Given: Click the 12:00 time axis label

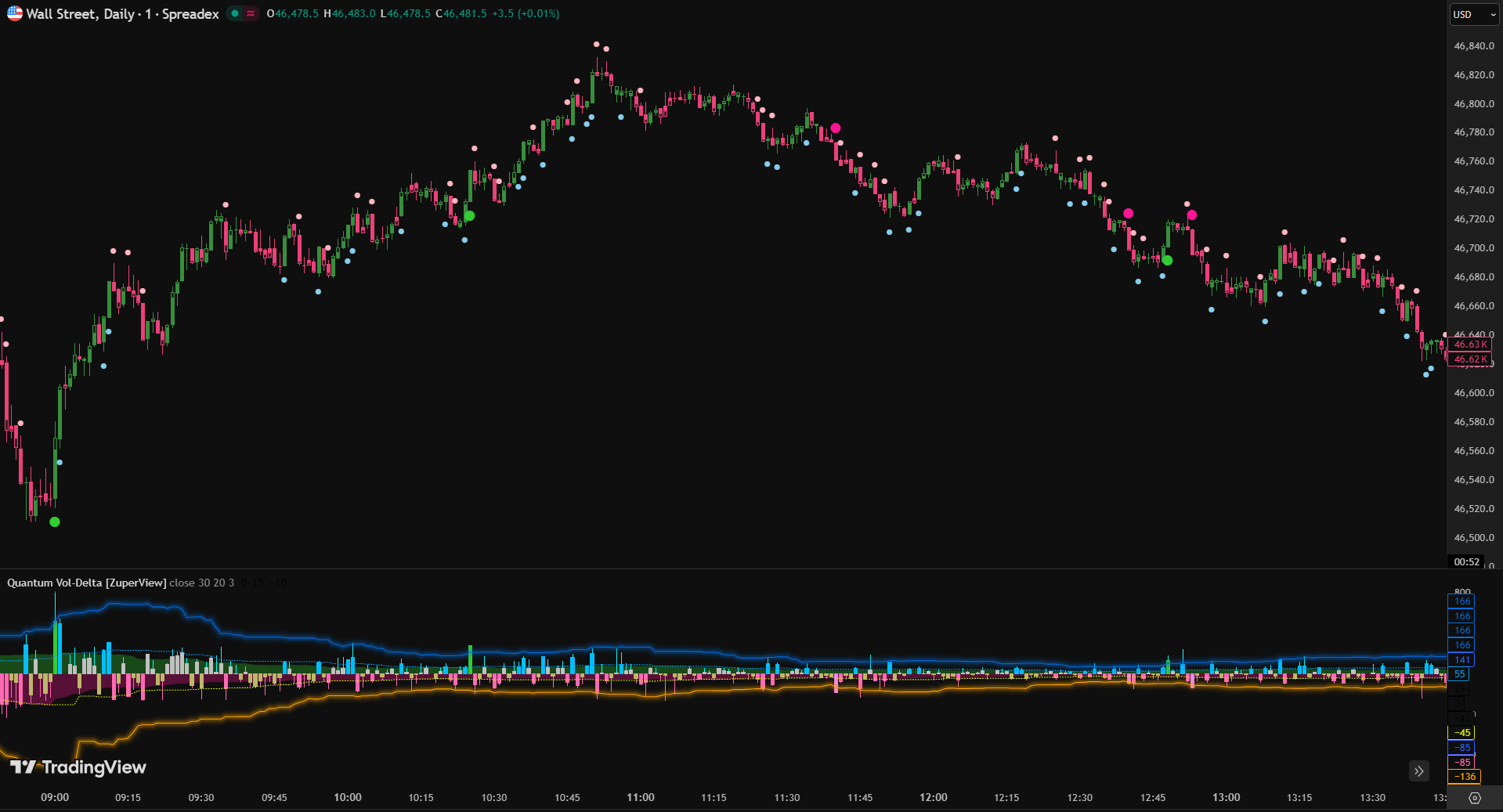Looking at the screenshot, I should [933, 797].
